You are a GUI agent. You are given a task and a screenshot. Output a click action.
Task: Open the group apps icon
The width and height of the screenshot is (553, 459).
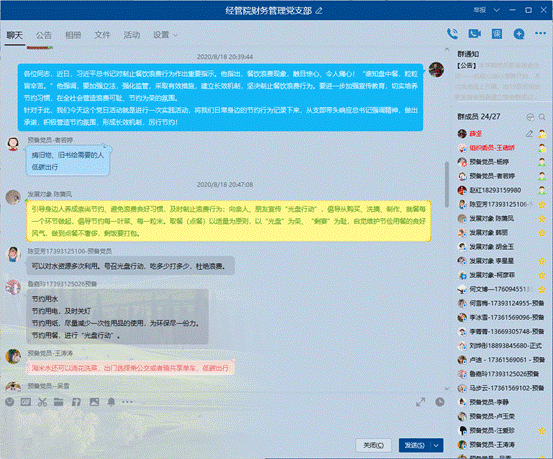pos(497,34)
